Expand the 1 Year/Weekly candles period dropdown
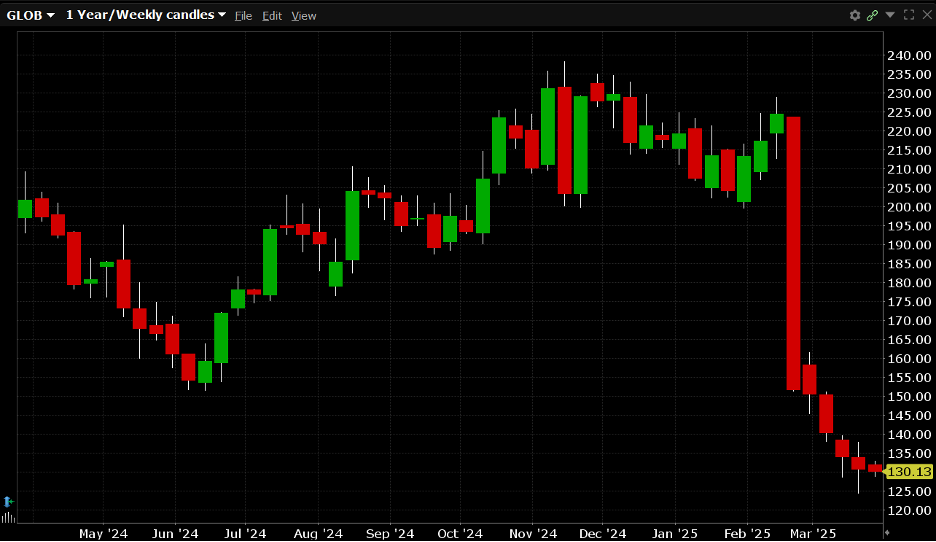Image resolution: width=936 pixels, height=542 pixels. 145,15
